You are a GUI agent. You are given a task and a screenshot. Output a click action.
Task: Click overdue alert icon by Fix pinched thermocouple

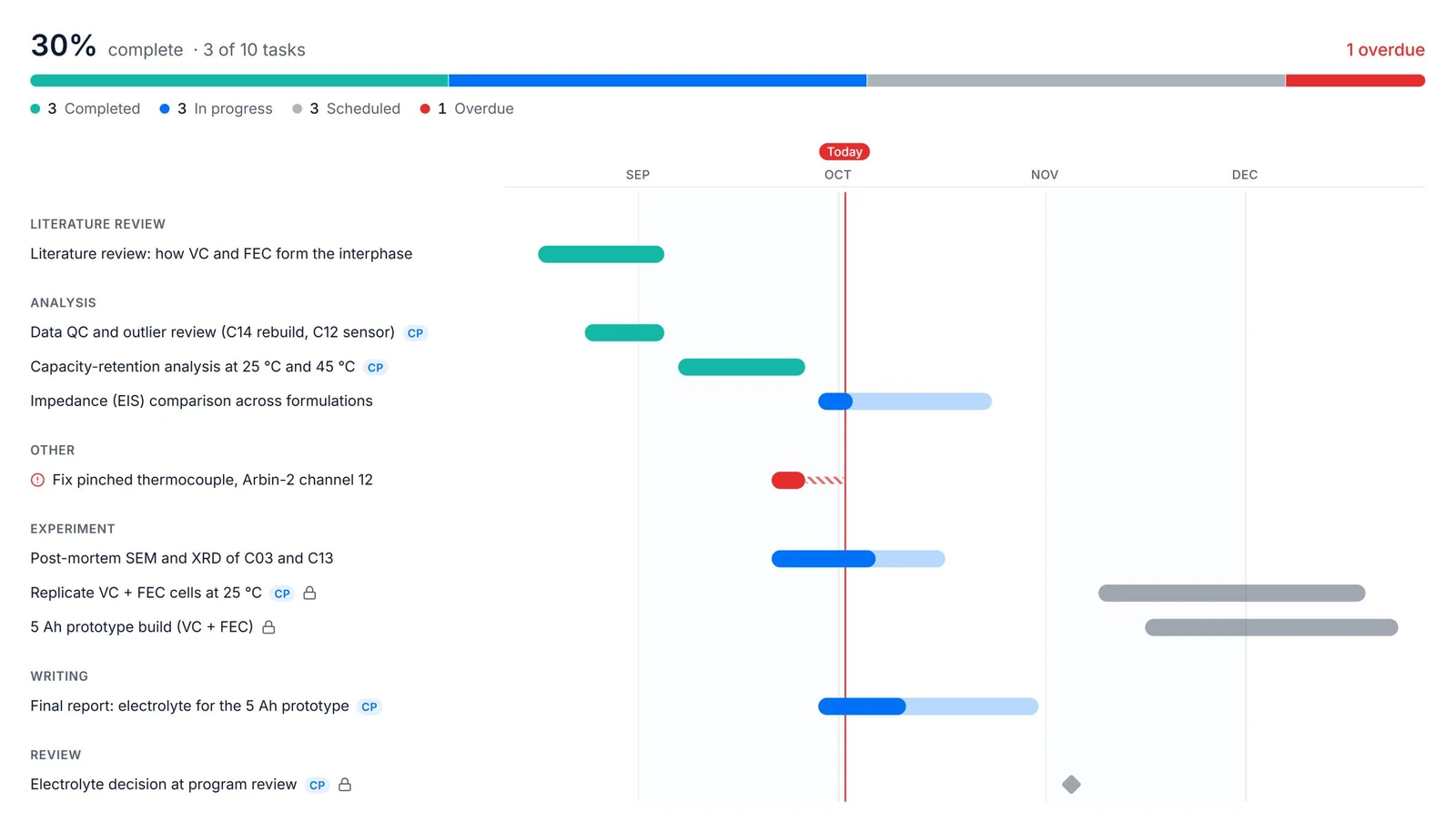pos(37,480)
